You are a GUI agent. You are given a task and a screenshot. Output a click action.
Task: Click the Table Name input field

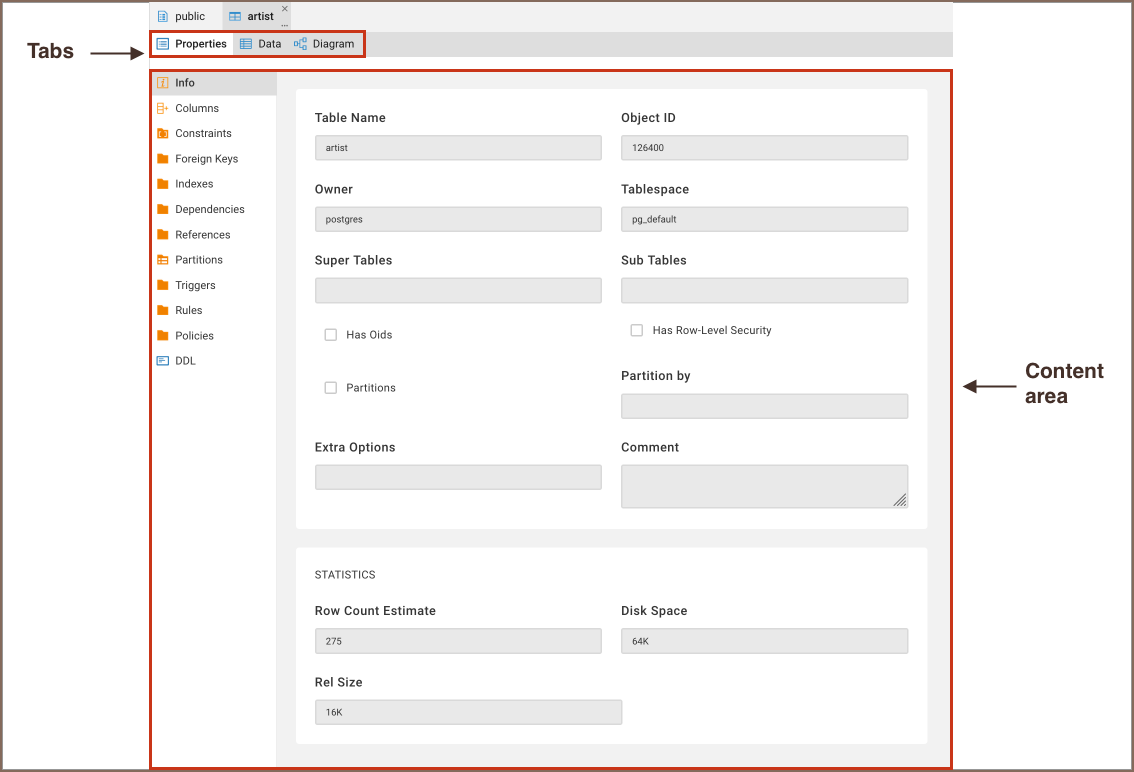tap(458, 148)
